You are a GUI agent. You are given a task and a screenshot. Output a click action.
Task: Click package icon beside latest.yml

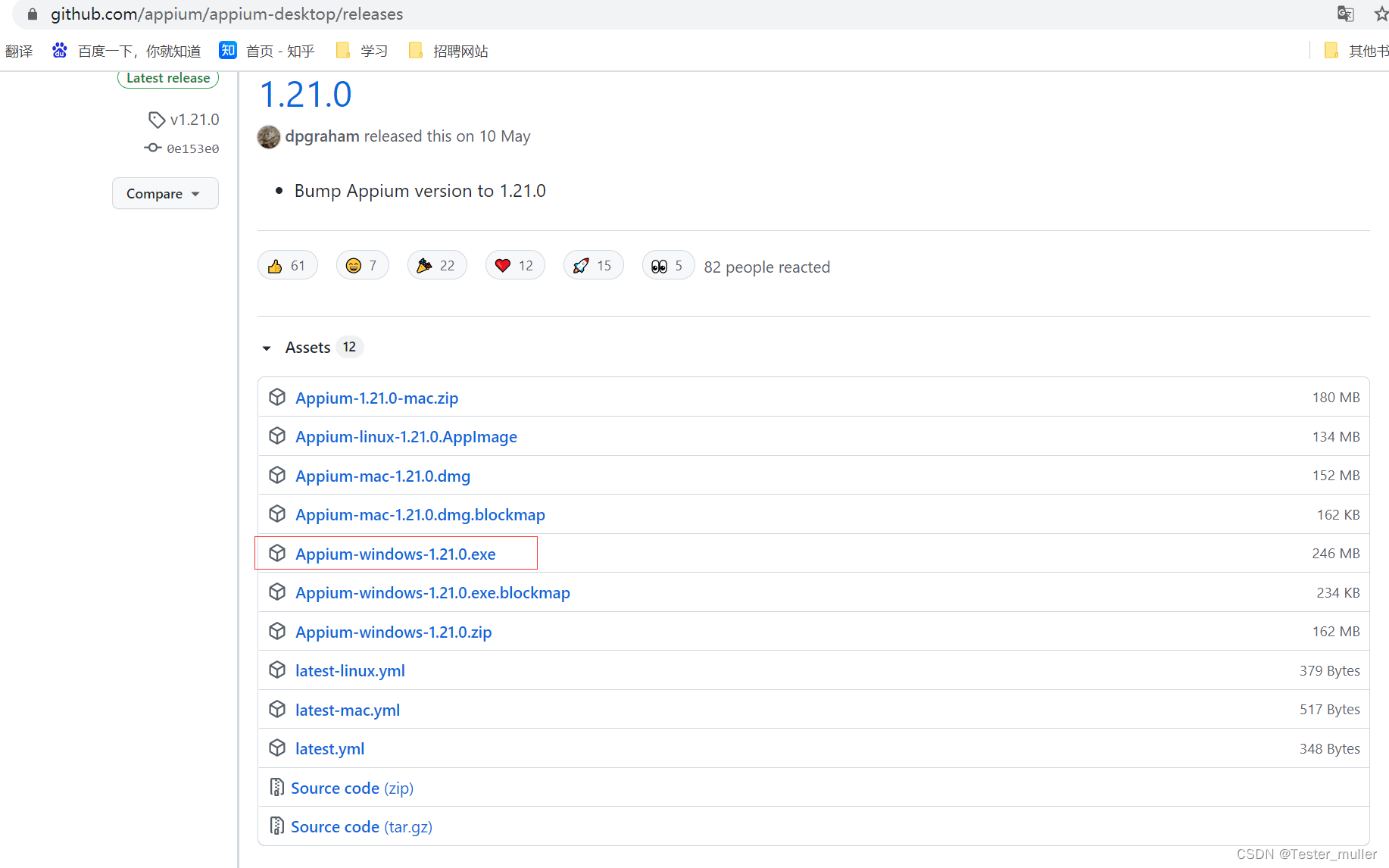tap(277, 748)
